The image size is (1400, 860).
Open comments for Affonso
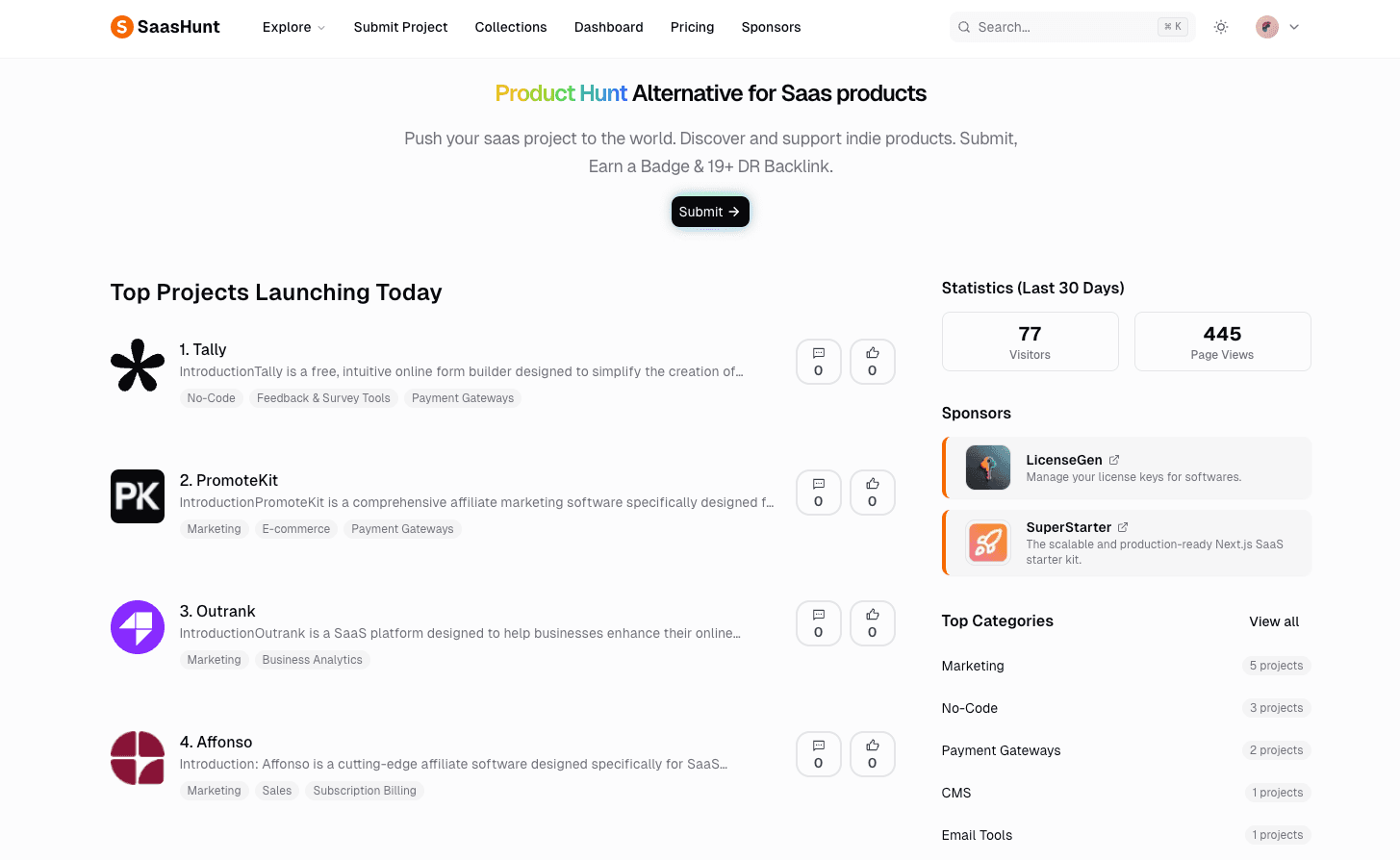tap(819, 754)
